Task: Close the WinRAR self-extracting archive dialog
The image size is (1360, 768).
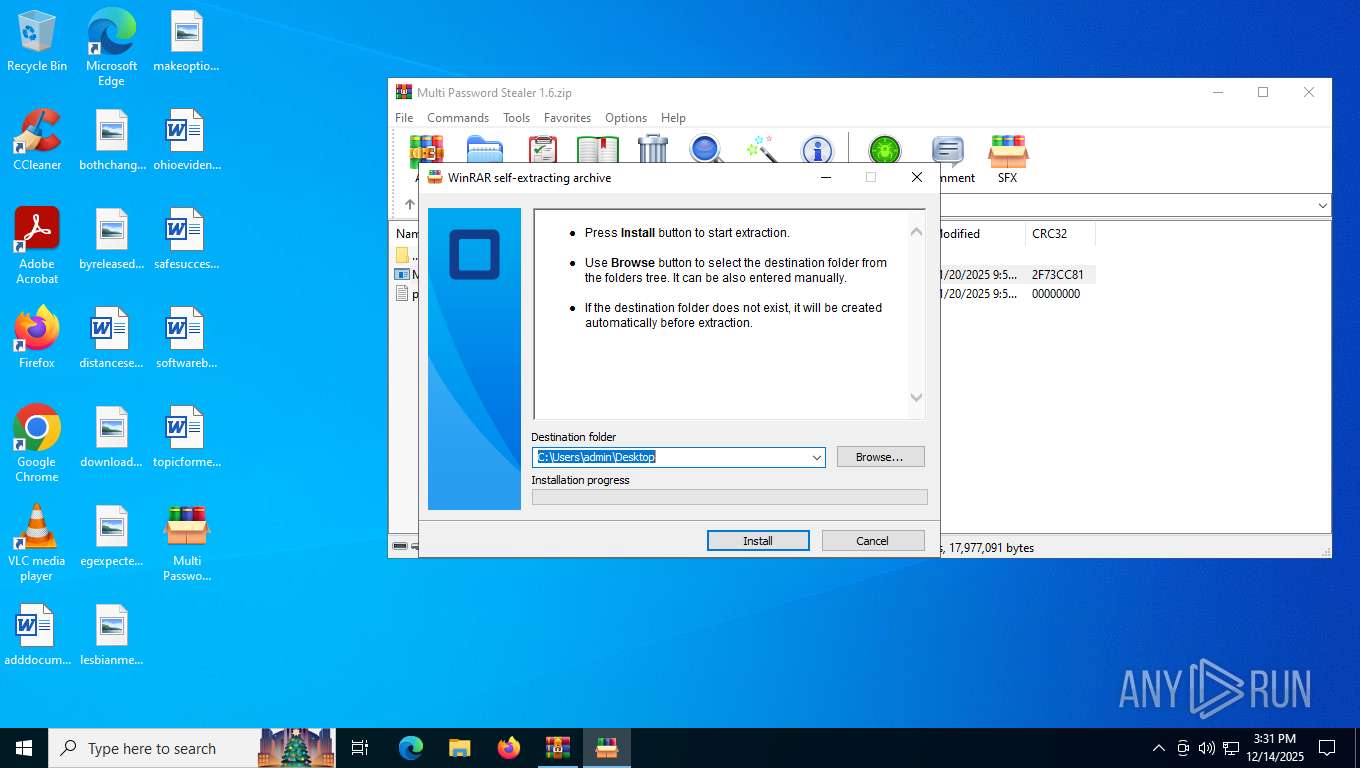Action: 916,177
